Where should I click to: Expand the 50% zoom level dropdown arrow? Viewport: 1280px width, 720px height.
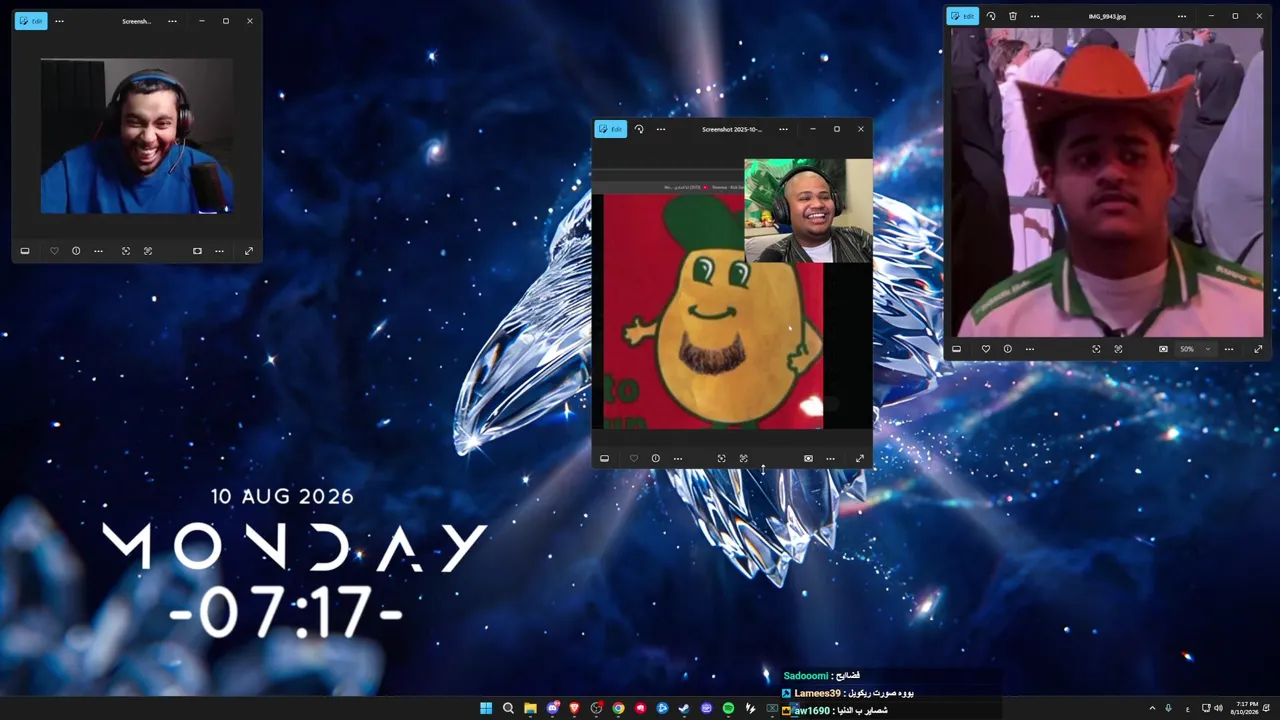1207,349
